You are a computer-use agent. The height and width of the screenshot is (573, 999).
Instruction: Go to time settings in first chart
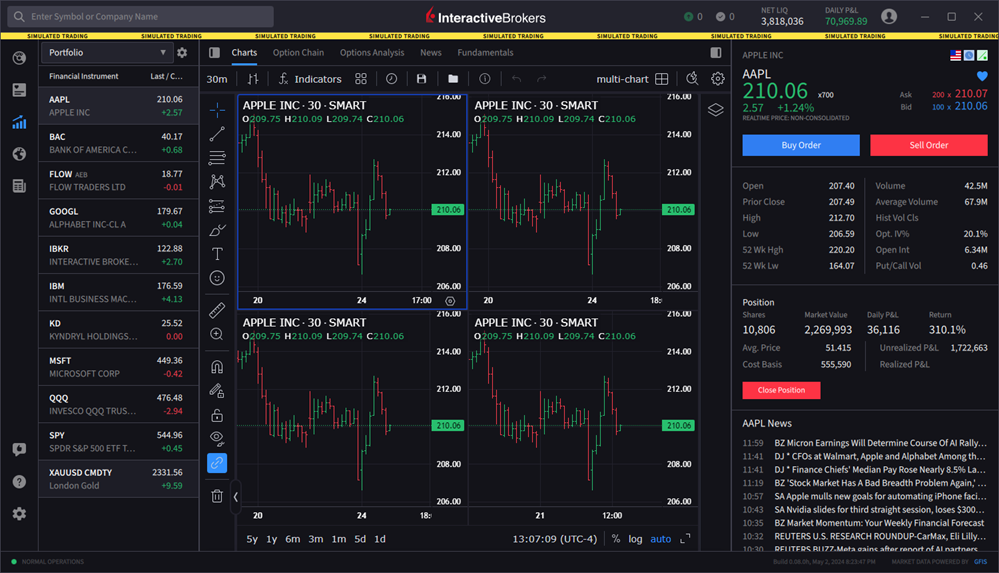click(x=450, y=301)
